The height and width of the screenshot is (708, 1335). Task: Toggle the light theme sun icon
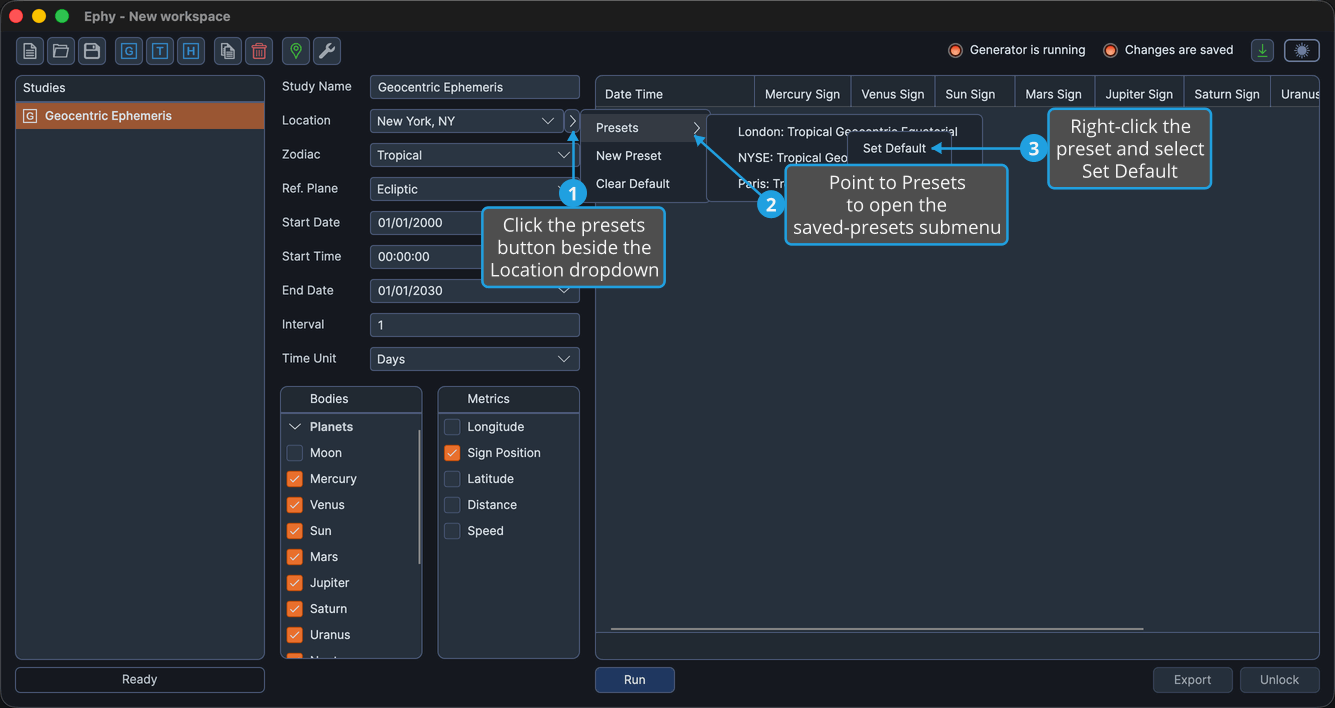(x=1302, y=51)
